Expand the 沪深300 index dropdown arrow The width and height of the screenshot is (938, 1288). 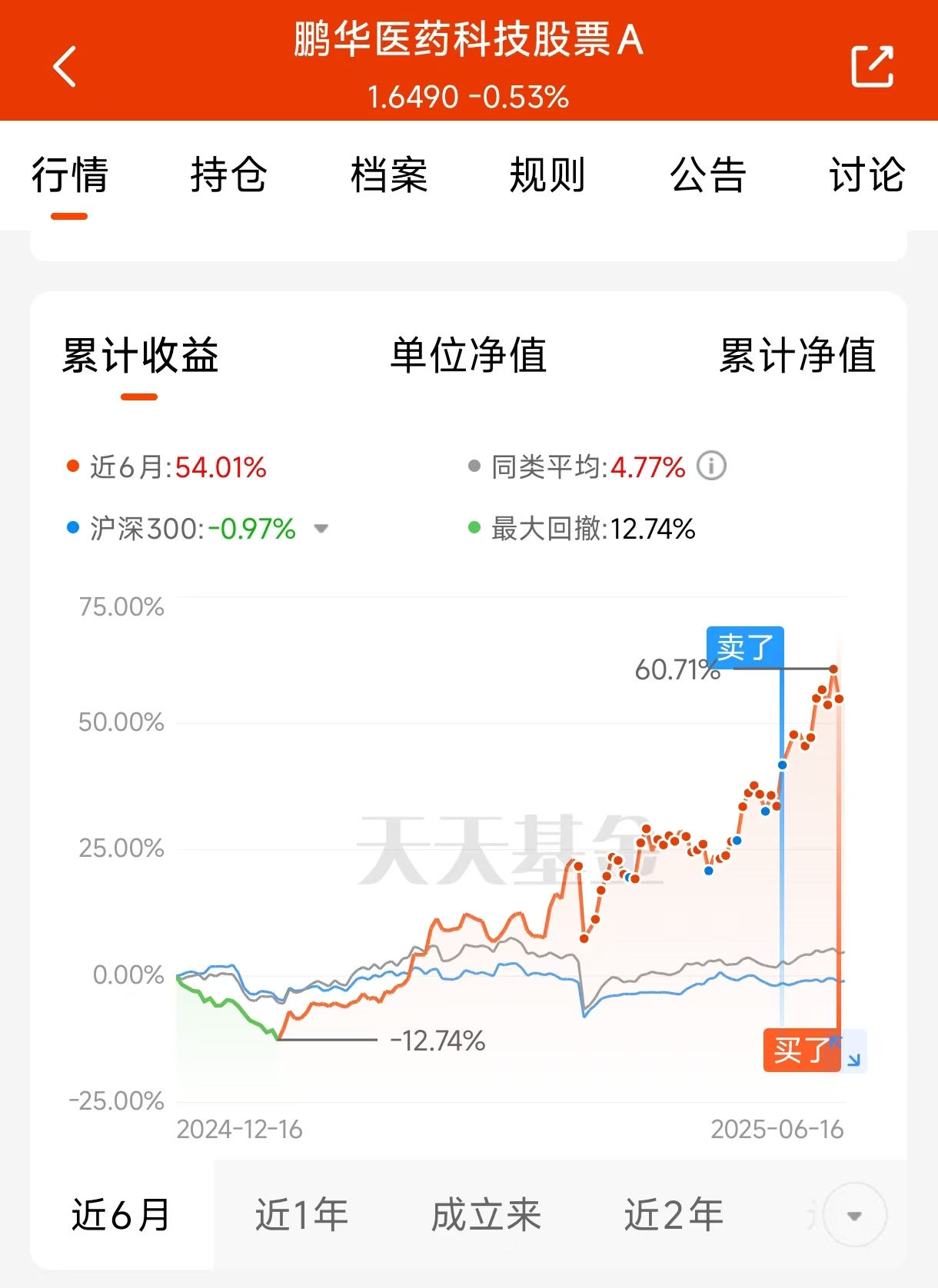pyautogui.click(x=321, y=529)
